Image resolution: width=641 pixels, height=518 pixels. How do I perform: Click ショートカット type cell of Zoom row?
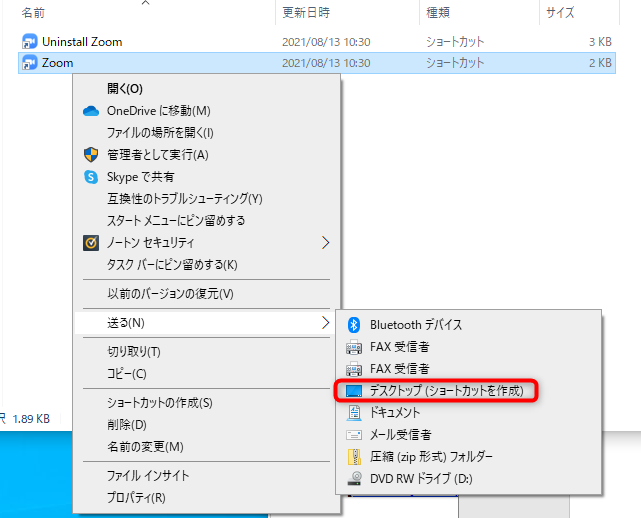(455, 63)
